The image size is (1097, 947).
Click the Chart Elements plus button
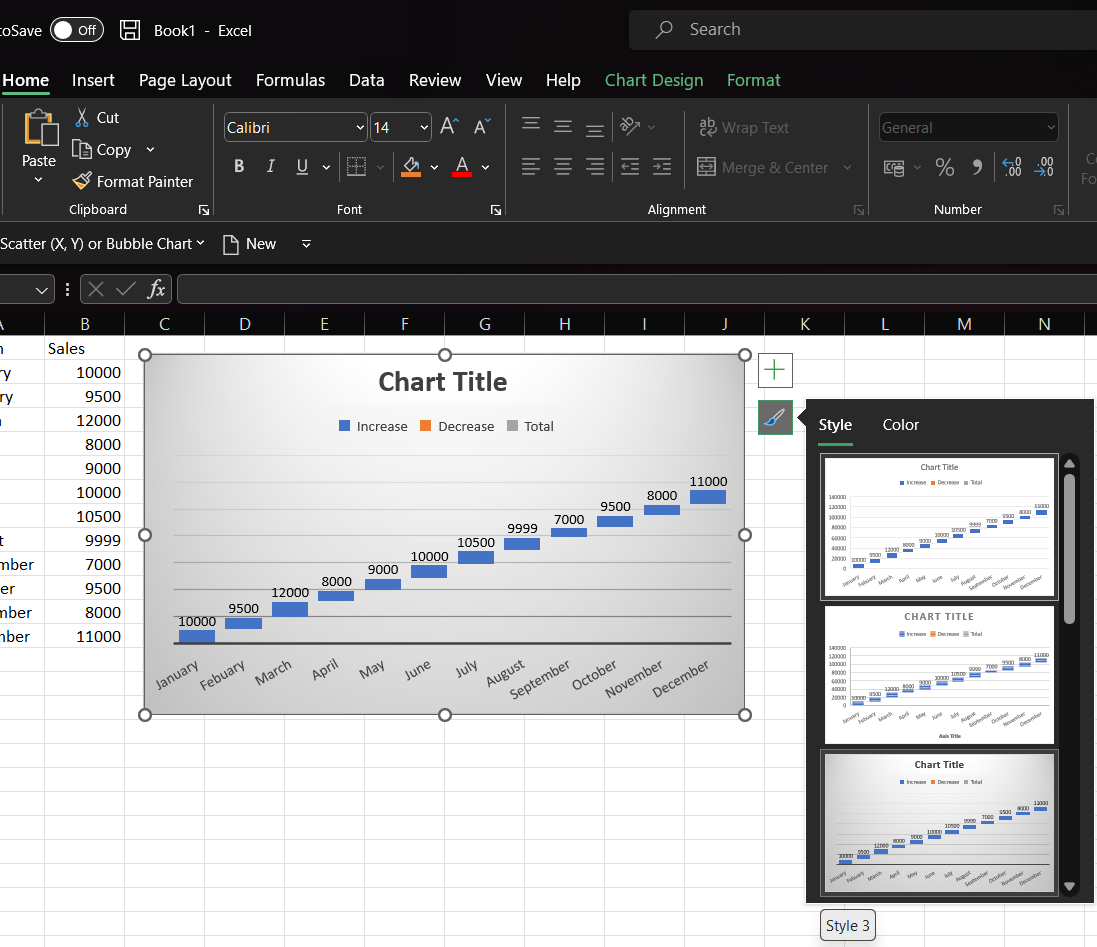tap(775, 370)
